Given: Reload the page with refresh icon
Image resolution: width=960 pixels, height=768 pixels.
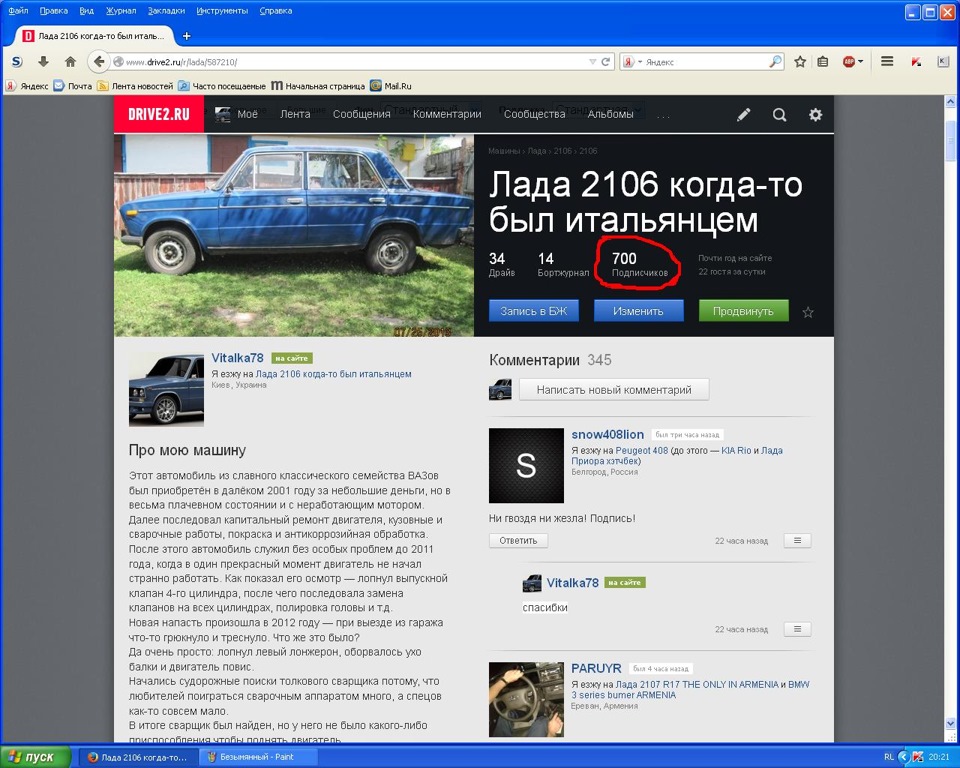Looking at the screenshot, I should (606, 62).
